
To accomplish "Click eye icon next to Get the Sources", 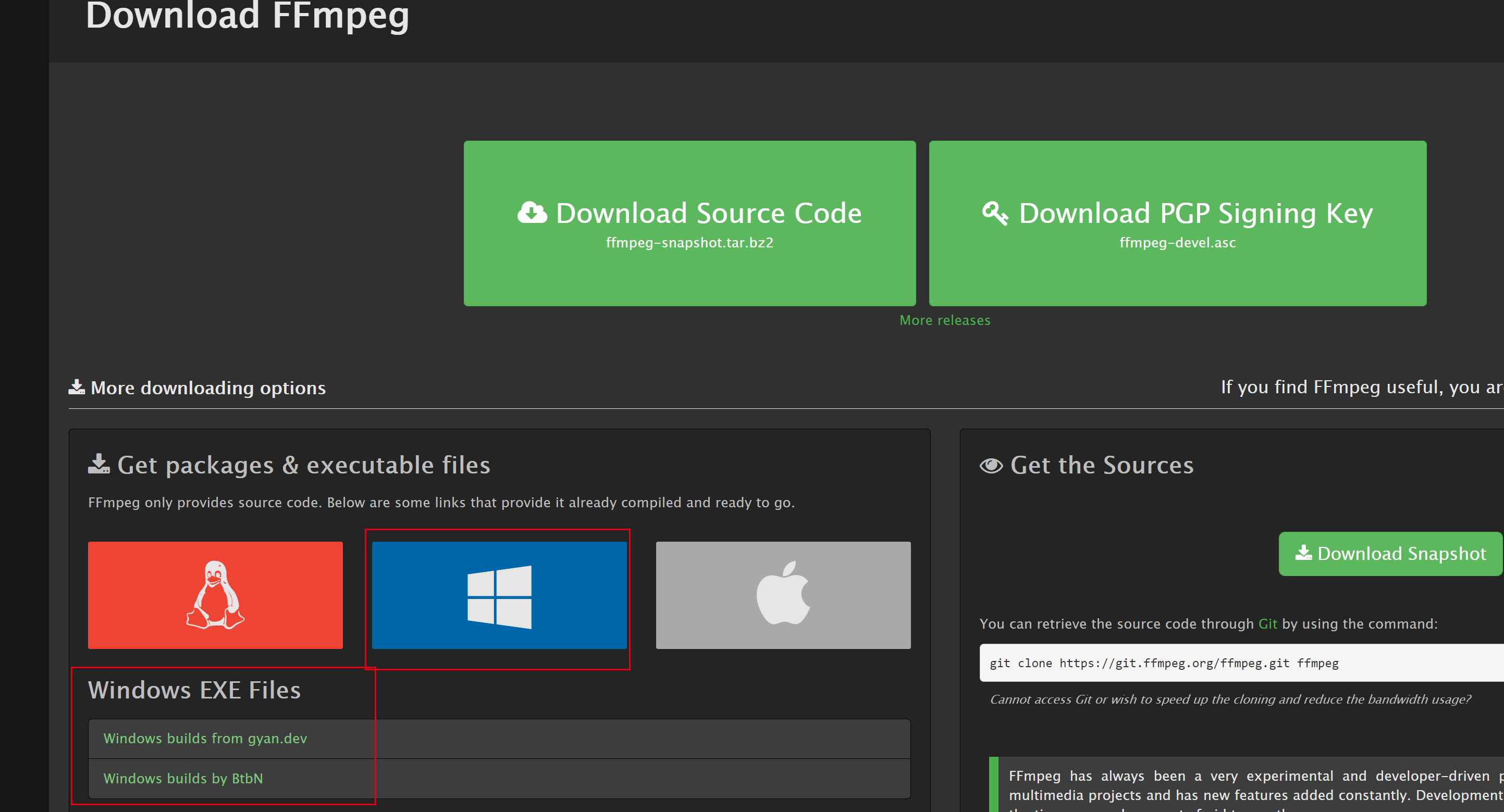I will click(x=991, y=466).
